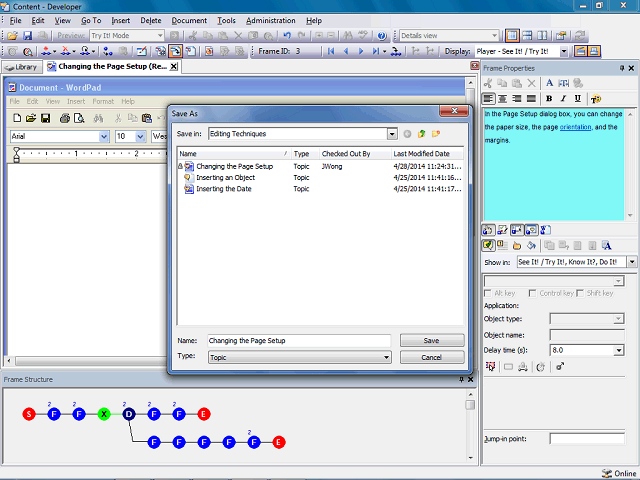Click the blue floppy save icon
Viewport: 640px width, 480px height.
(27, 36)
